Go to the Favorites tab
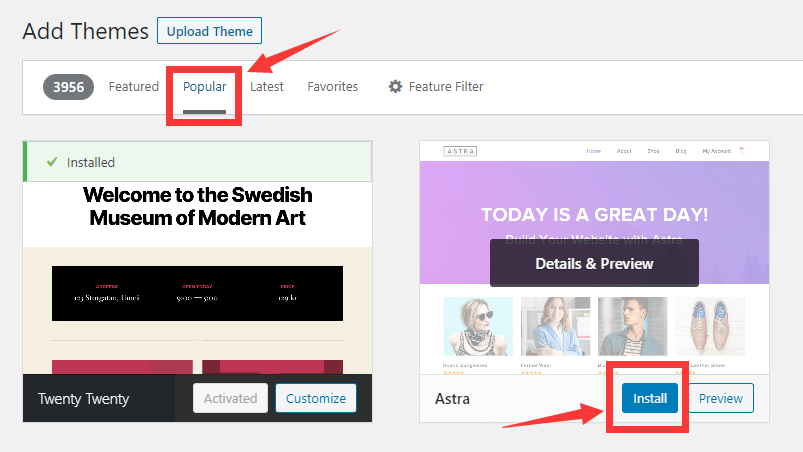 [332, 87]
